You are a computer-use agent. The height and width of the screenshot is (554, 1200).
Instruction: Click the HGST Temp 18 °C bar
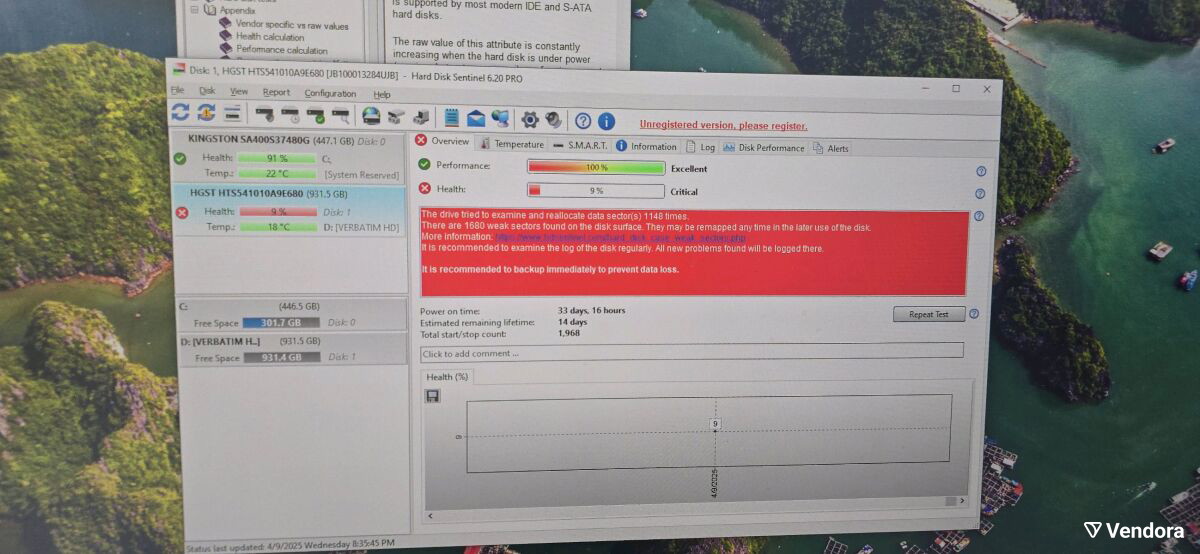coord(278,227)
